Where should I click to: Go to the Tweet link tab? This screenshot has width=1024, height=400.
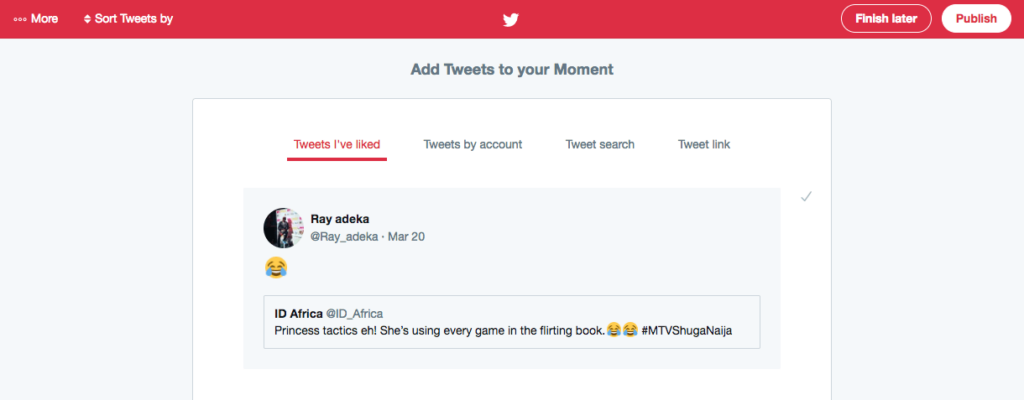(x=704, y=144)
